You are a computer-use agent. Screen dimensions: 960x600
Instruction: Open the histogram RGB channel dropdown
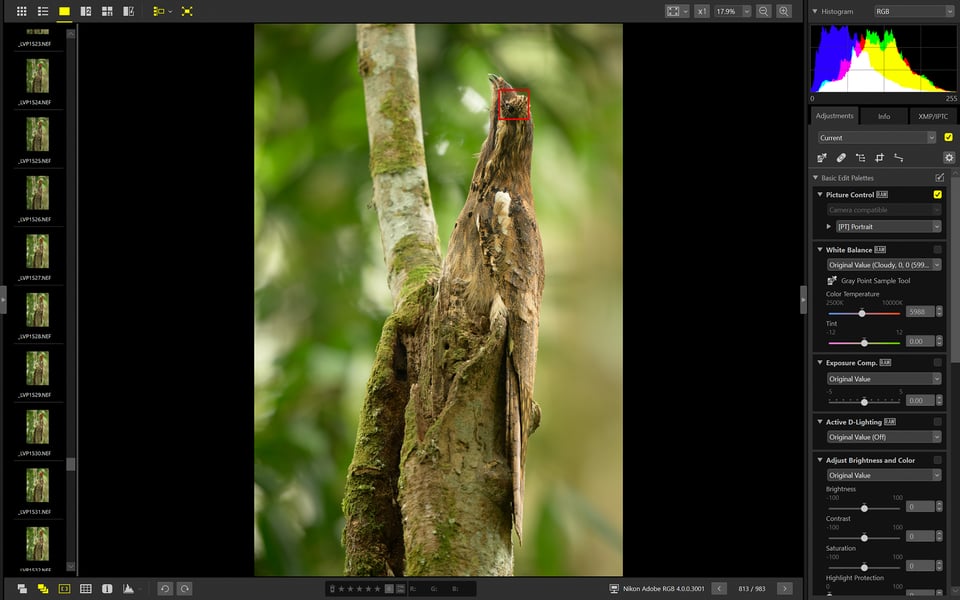tap(913, 11)
